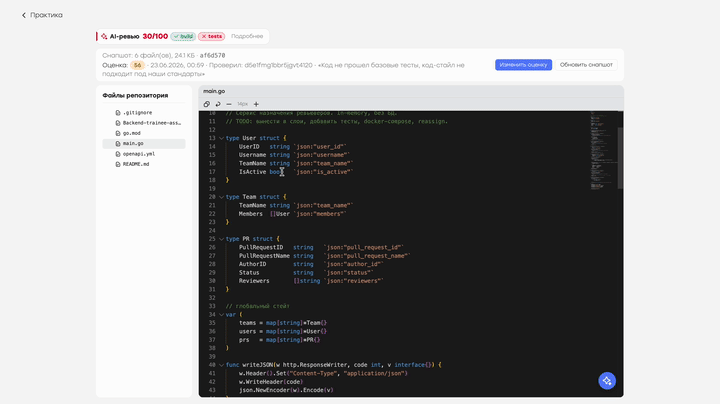
Task: Click the copy link icon in editor toolbar
Action: pyautogui.click(x=207, y=104)
